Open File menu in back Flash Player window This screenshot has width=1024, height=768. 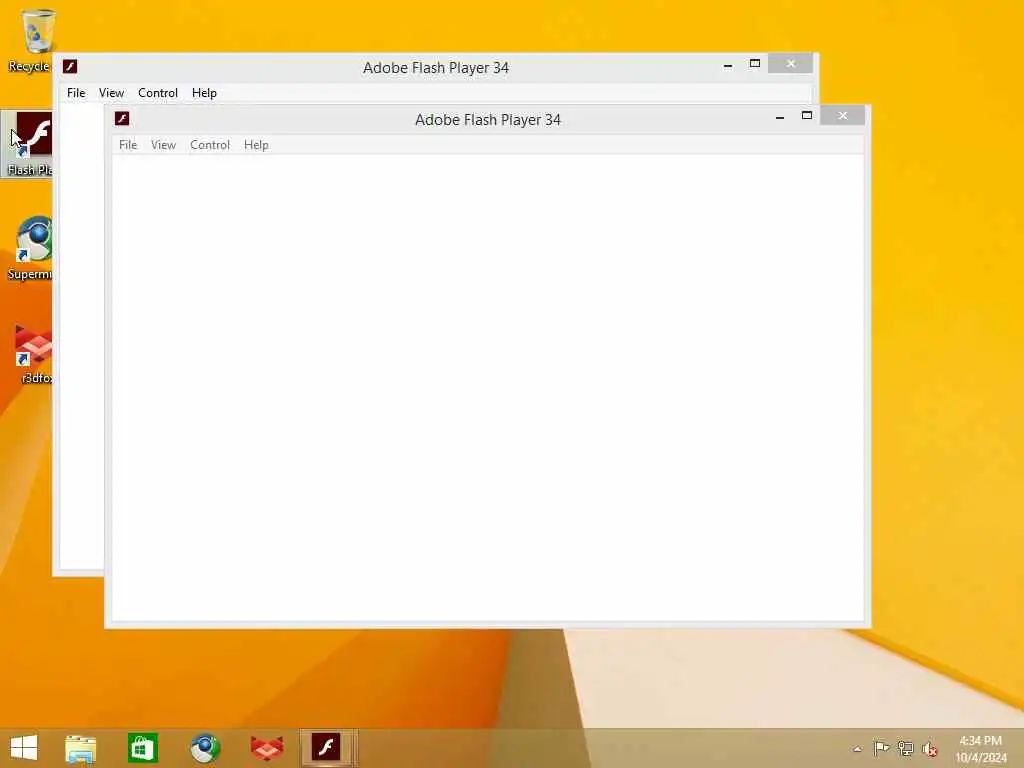76,93
